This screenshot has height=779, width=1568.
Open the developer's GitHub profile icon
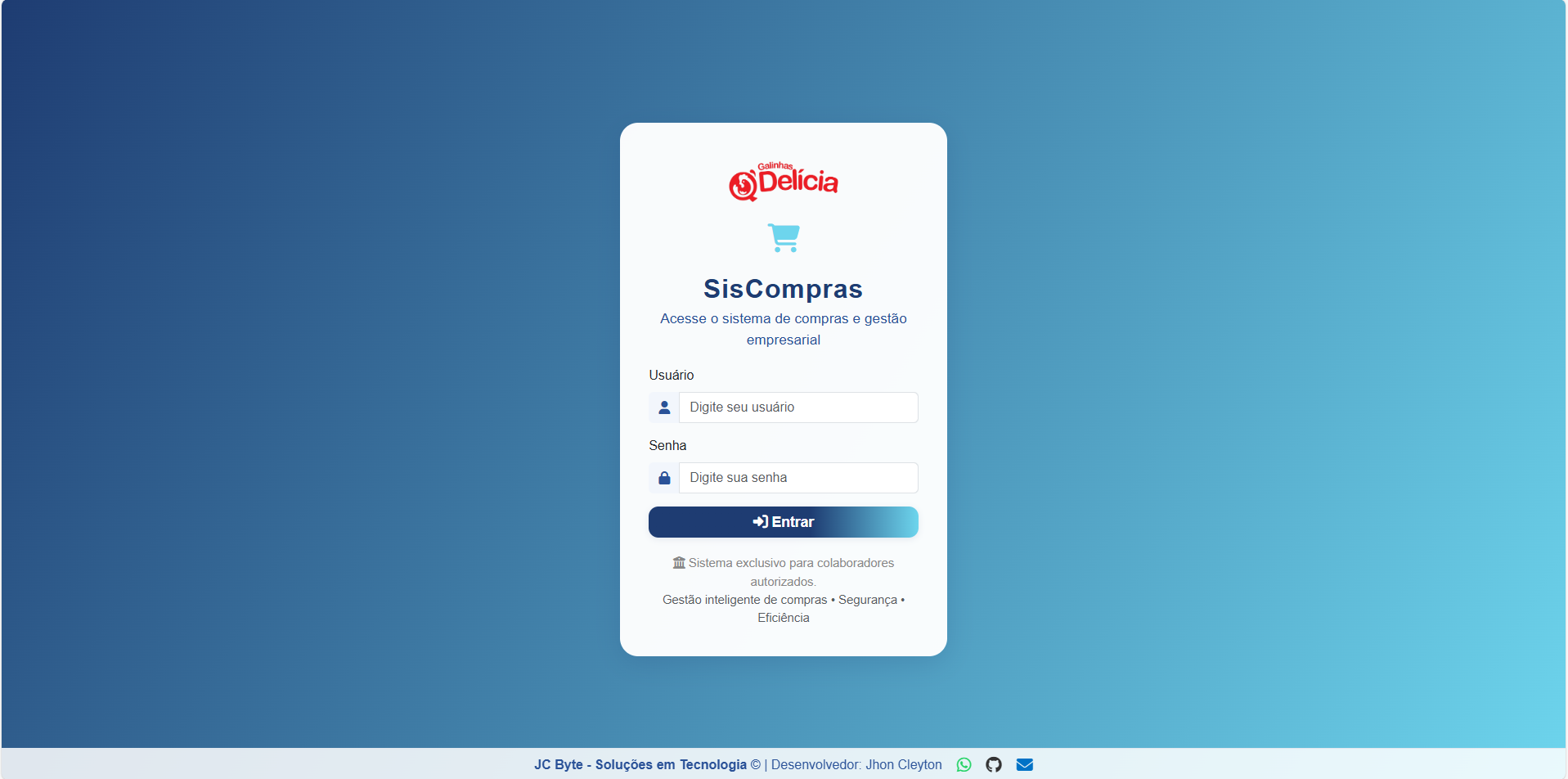pyautogui.click(x=993, y=764)
